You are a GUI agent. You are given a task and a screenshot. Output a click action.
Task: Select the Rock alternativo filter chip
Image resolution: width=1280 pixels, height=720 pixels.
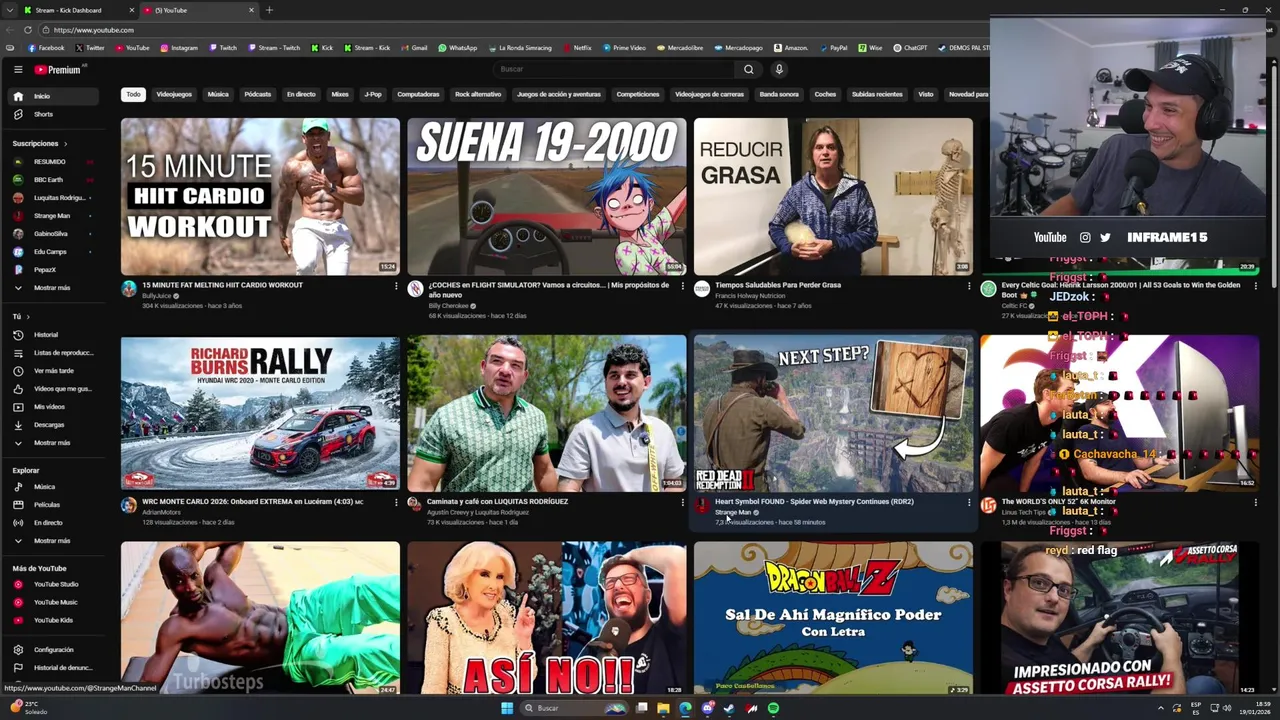click(478, 94)
